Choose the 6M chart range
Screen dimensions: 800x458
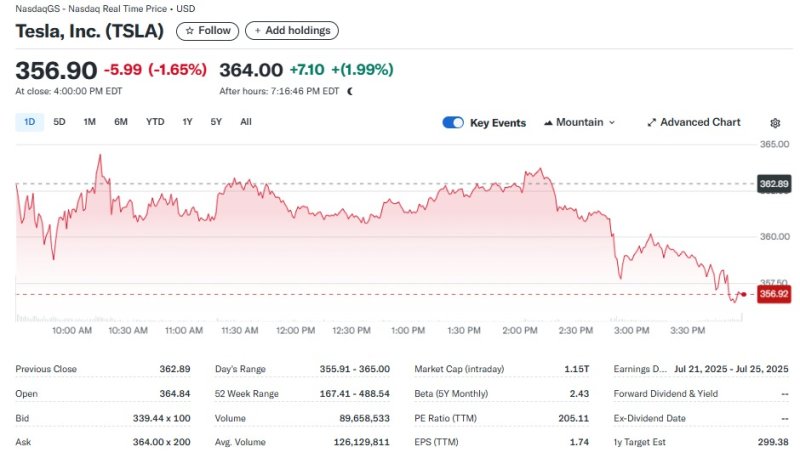click(120, 122)
